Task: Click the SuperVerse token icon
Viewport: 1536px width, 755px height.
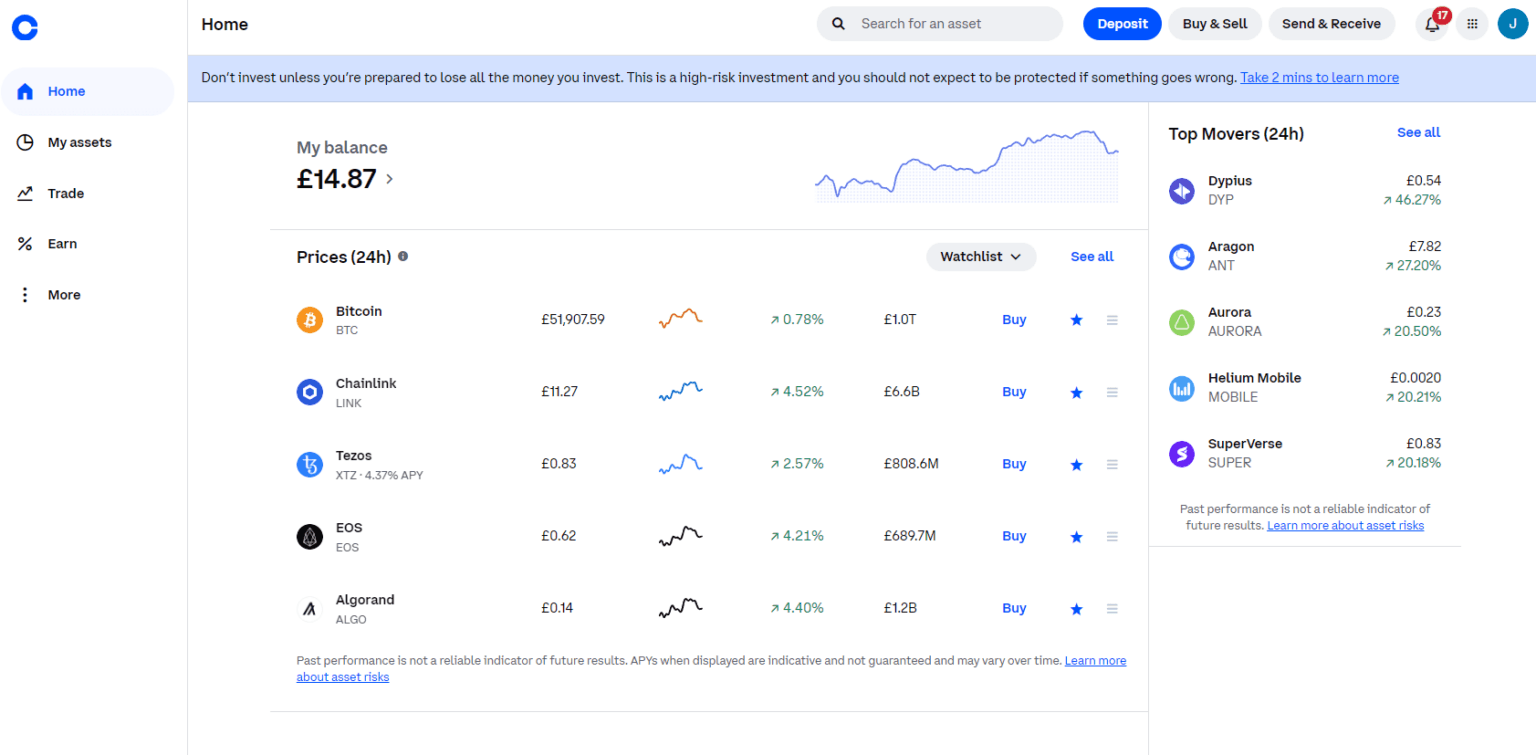Action: click(1182, 454)
